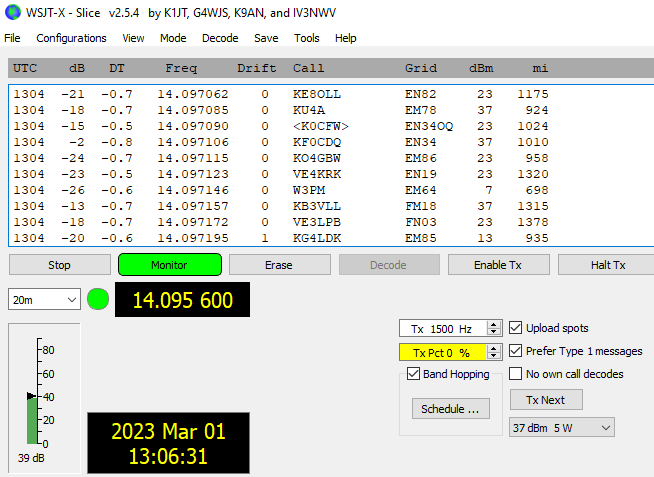
Task: Select the KB3VLL callsign
Action: 317,206
